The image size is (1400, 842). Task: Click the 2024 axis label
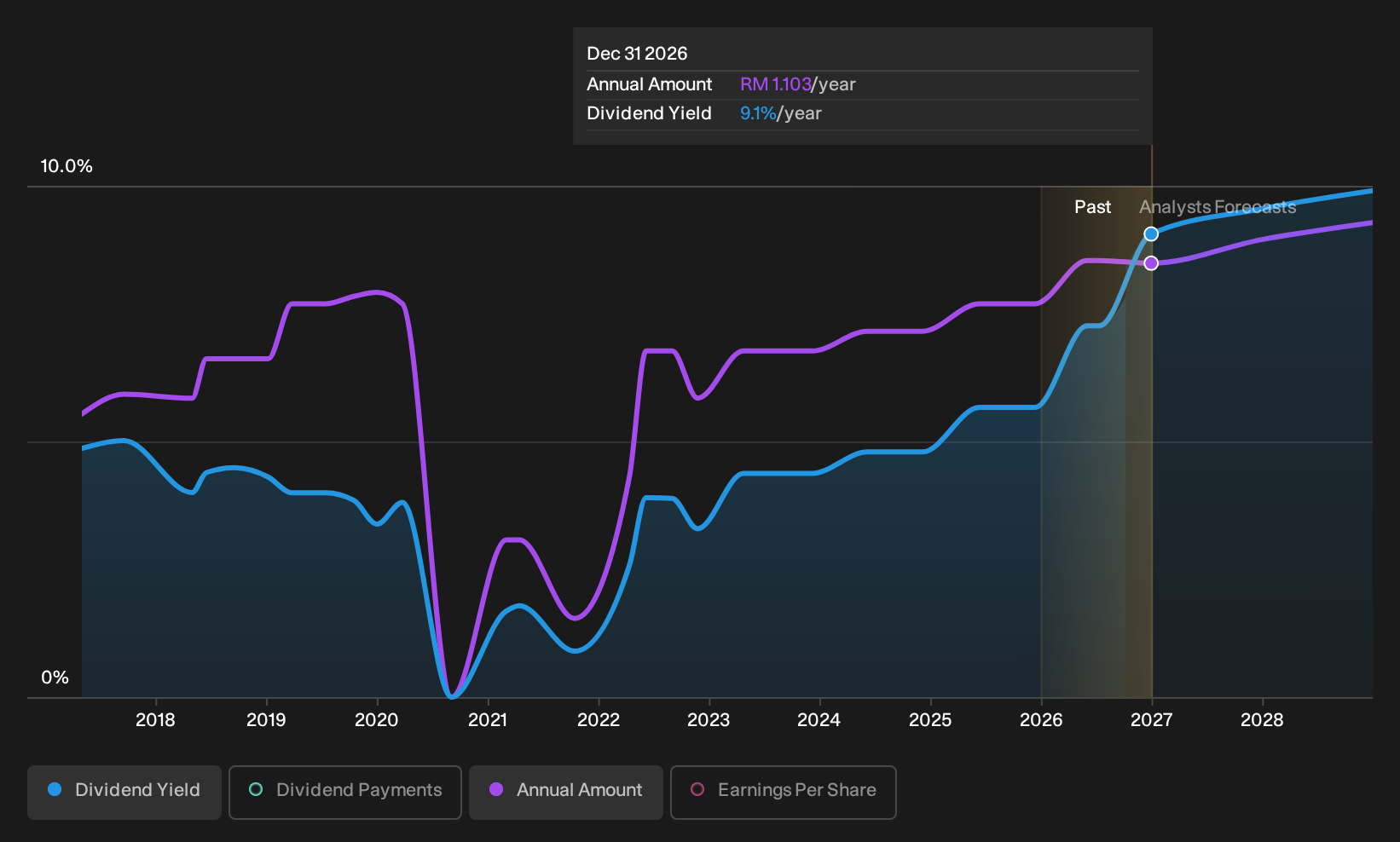click(819, 720)
